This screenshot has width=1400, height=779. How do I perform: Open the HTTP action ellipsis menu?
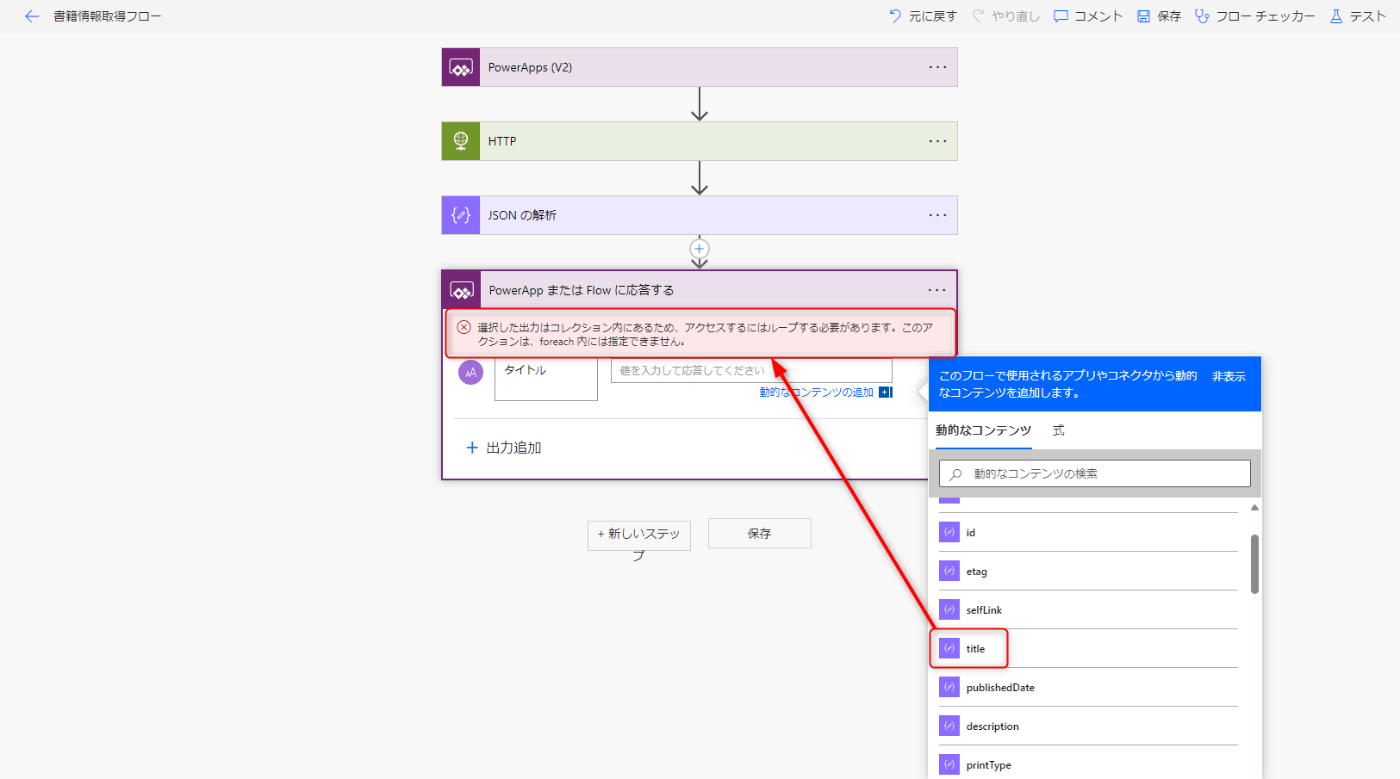pos(937,141)
